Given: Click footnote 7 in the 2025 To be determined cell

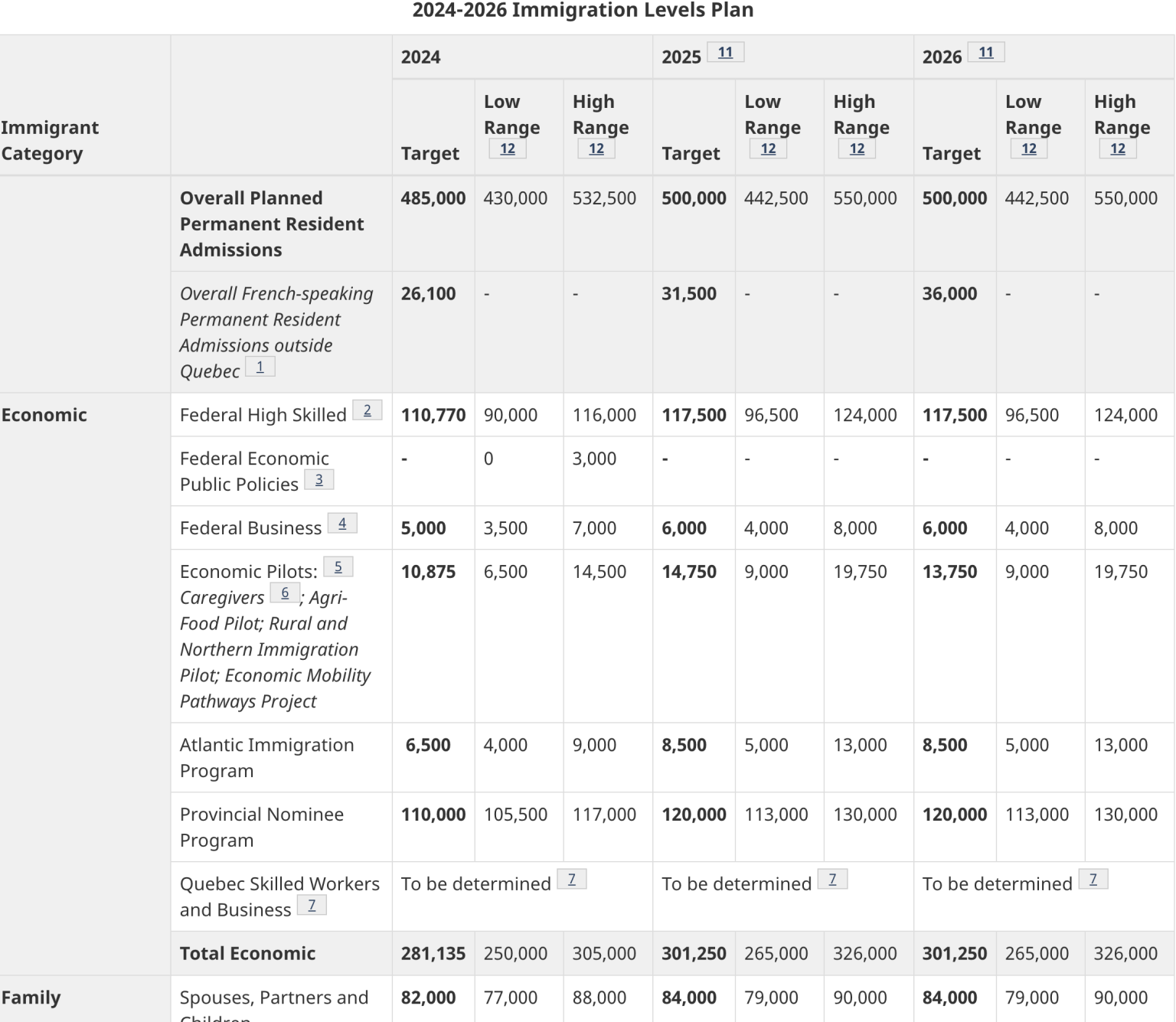Looking at the screenshot, I should point(834,878).
